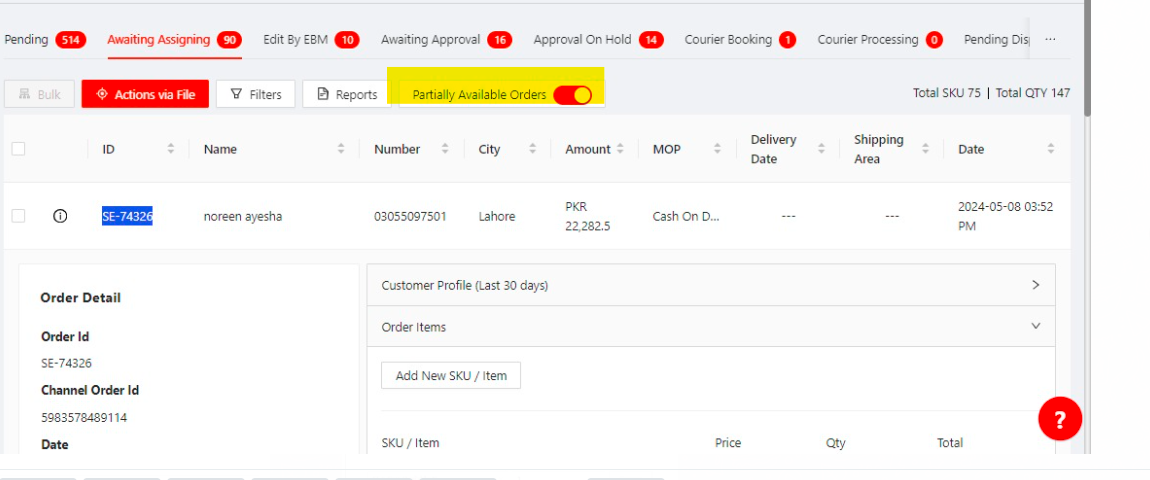Sort by Amount column sort icon
Image resolution: width=1150 pixels, height=480 pixels.
point(620,149)
